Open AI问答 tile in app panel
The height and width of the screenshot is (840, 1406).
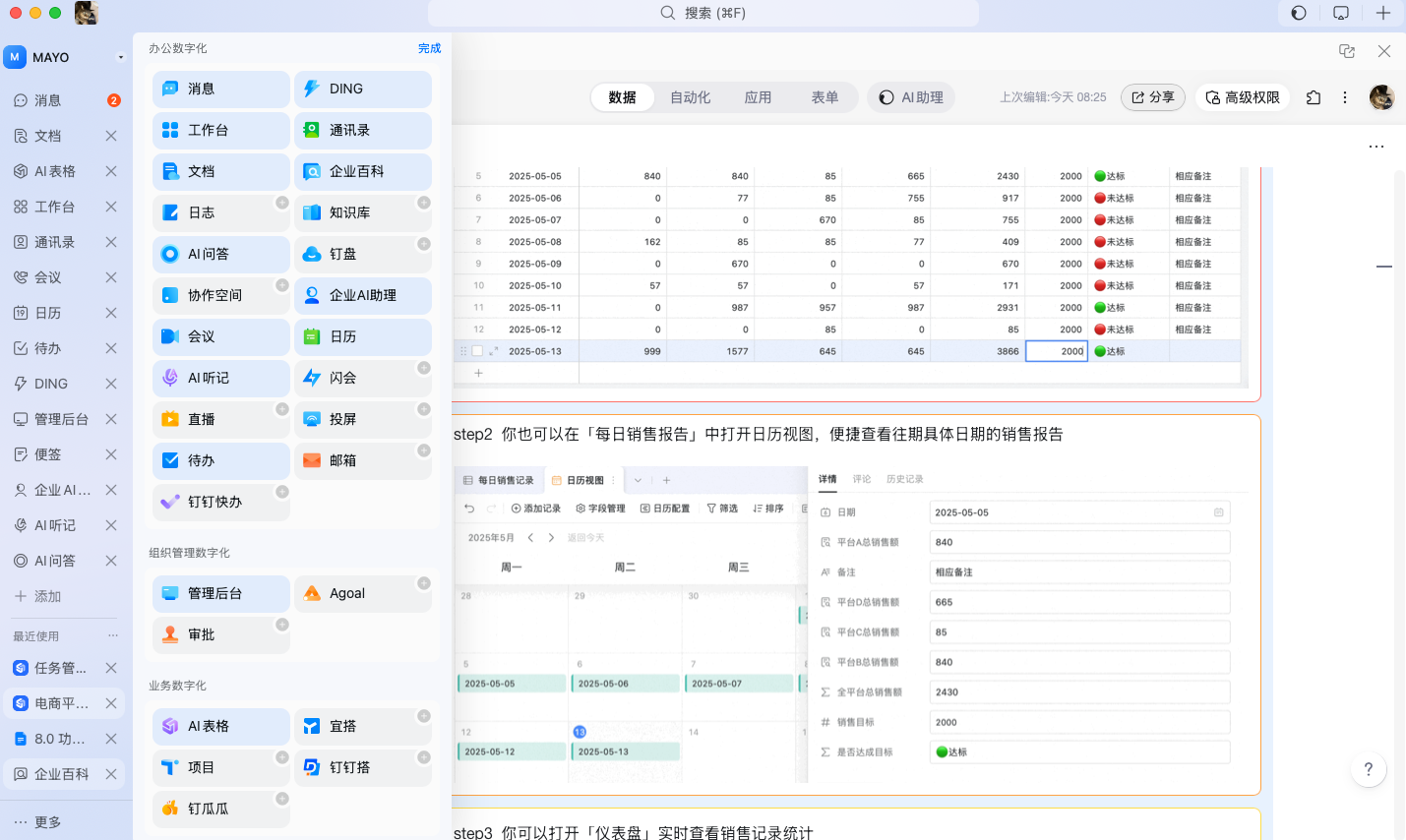pos(221,254)
